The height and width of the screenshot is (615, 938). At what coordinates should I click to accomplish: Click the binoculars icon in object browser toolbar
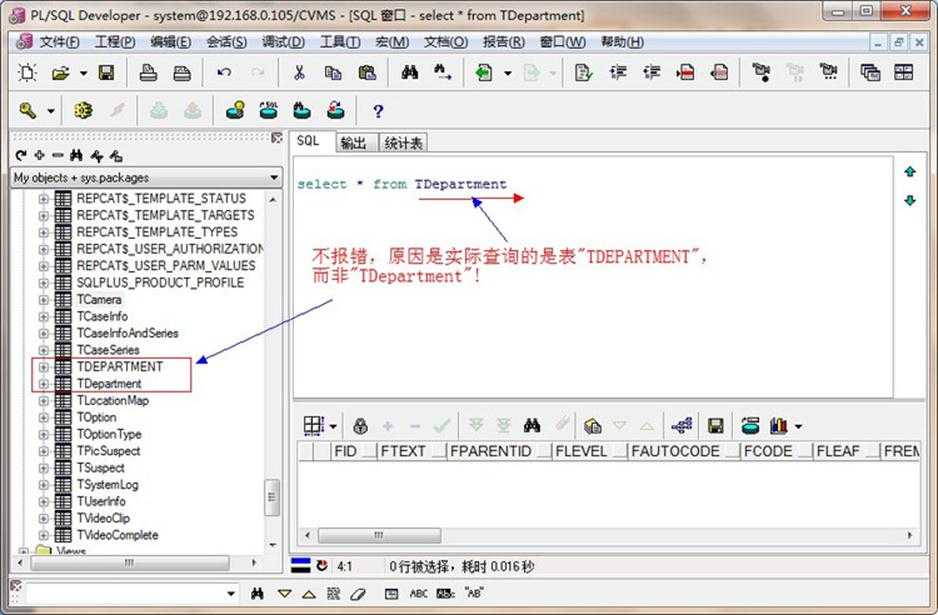tap(76, 156)
